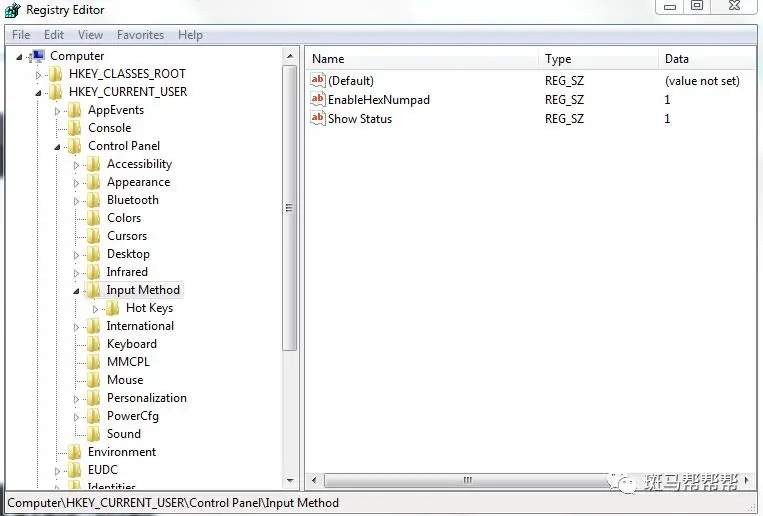Click the Keyboard folder icon
This screenshot has width=763, height=516.
pyautogui.click(x=94, y=344)
